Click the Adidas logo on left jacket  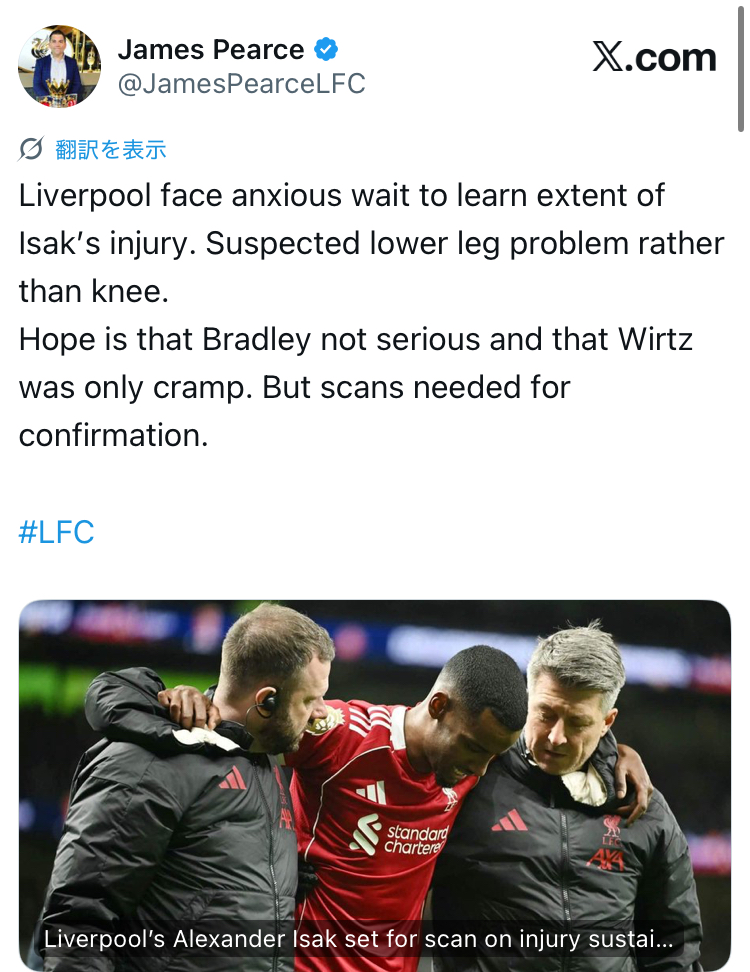pyautogui.click(x=233, y=779)
